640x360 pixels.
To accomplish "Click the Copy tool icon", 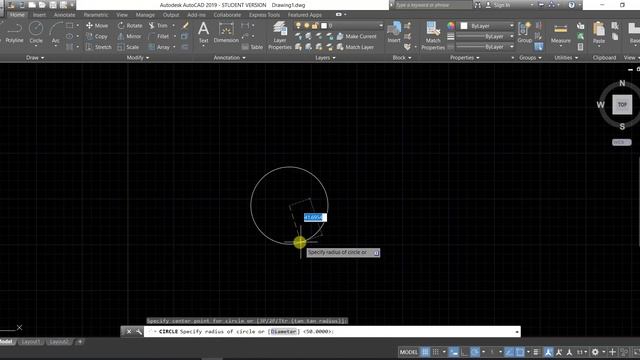I will (89, 36).
